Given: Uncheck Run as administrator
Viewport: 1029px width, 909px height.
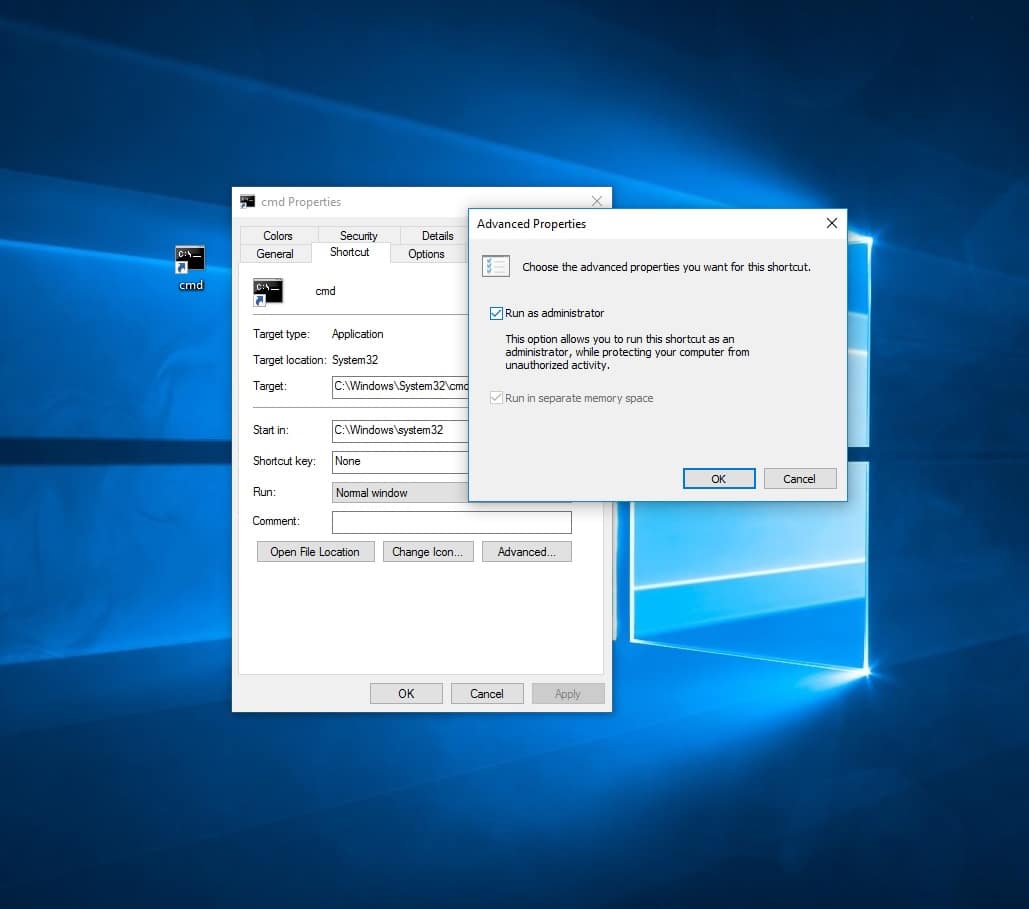Looking at the screenshot, I should pos(497,313).
